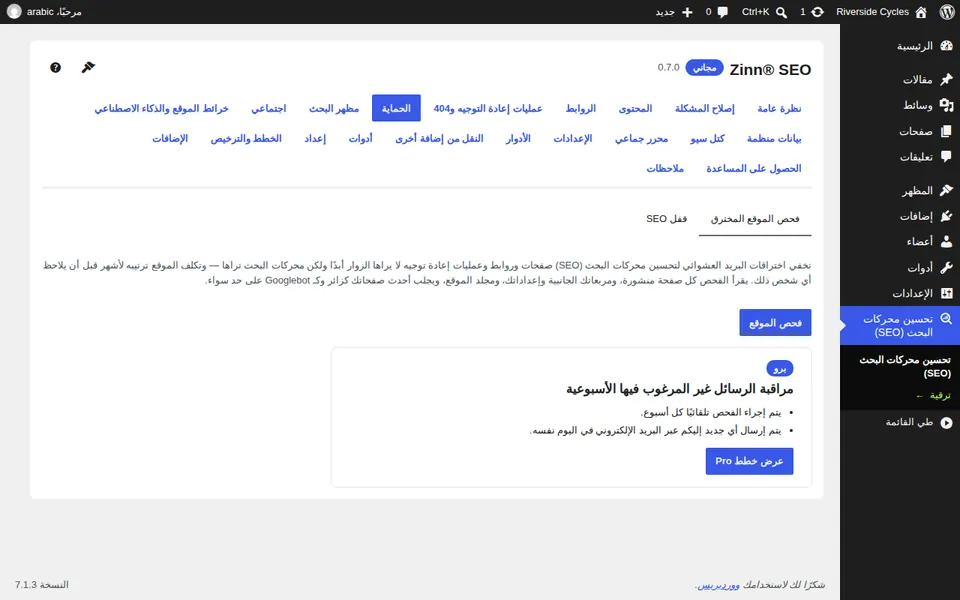Click the user avatar next to مرحبًا arabic
960x600 pixels.
(x=14, y=12)
